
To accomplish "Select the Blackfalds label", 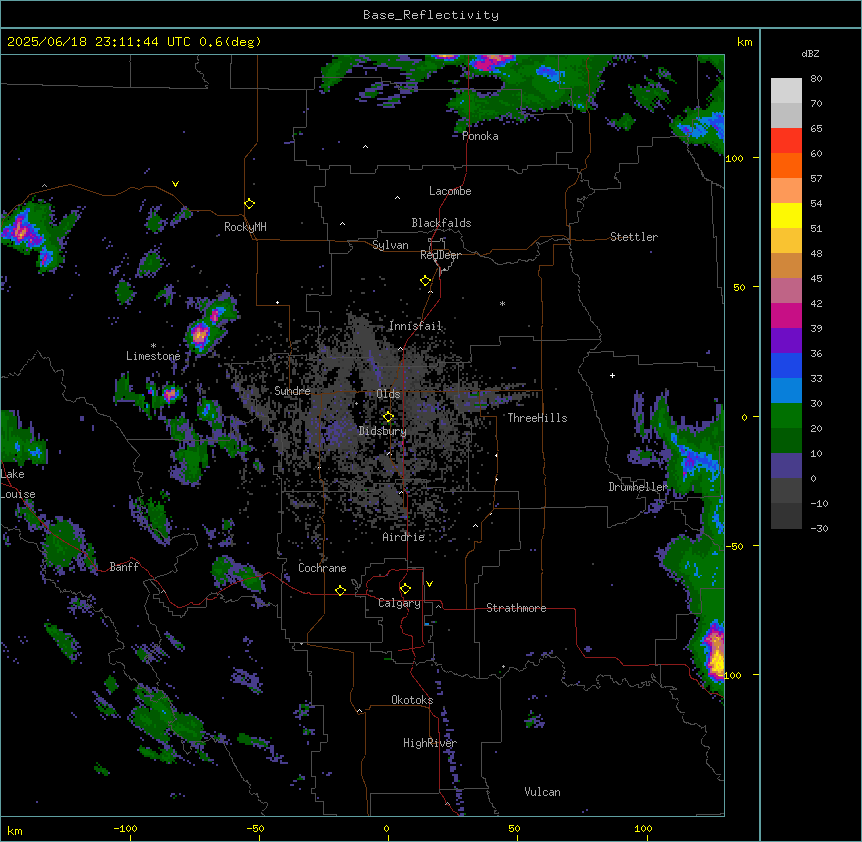I will (x=441, y=223).
